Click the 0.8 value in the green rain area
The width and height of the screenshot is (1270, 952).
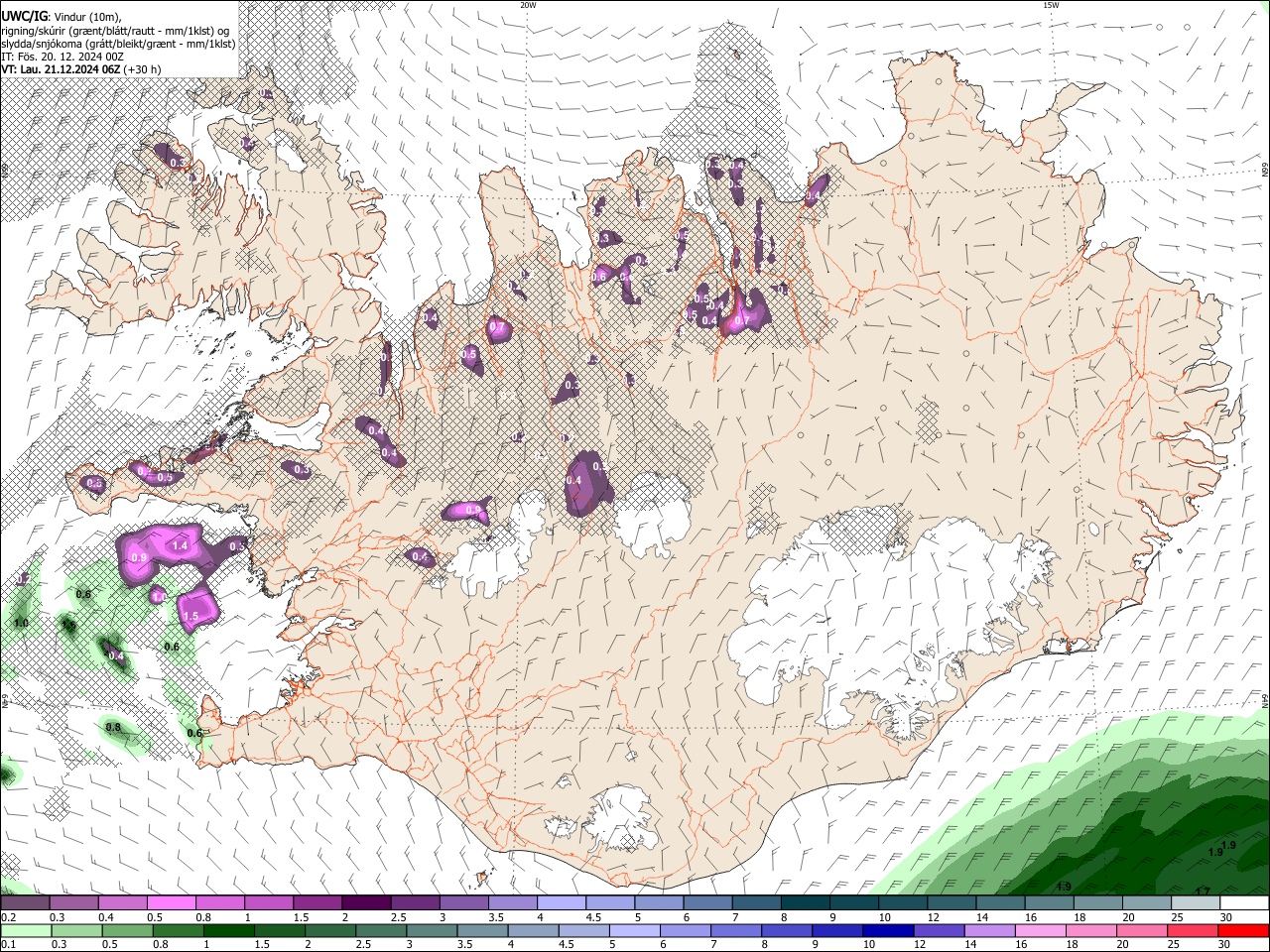click(x=113, y=727)
